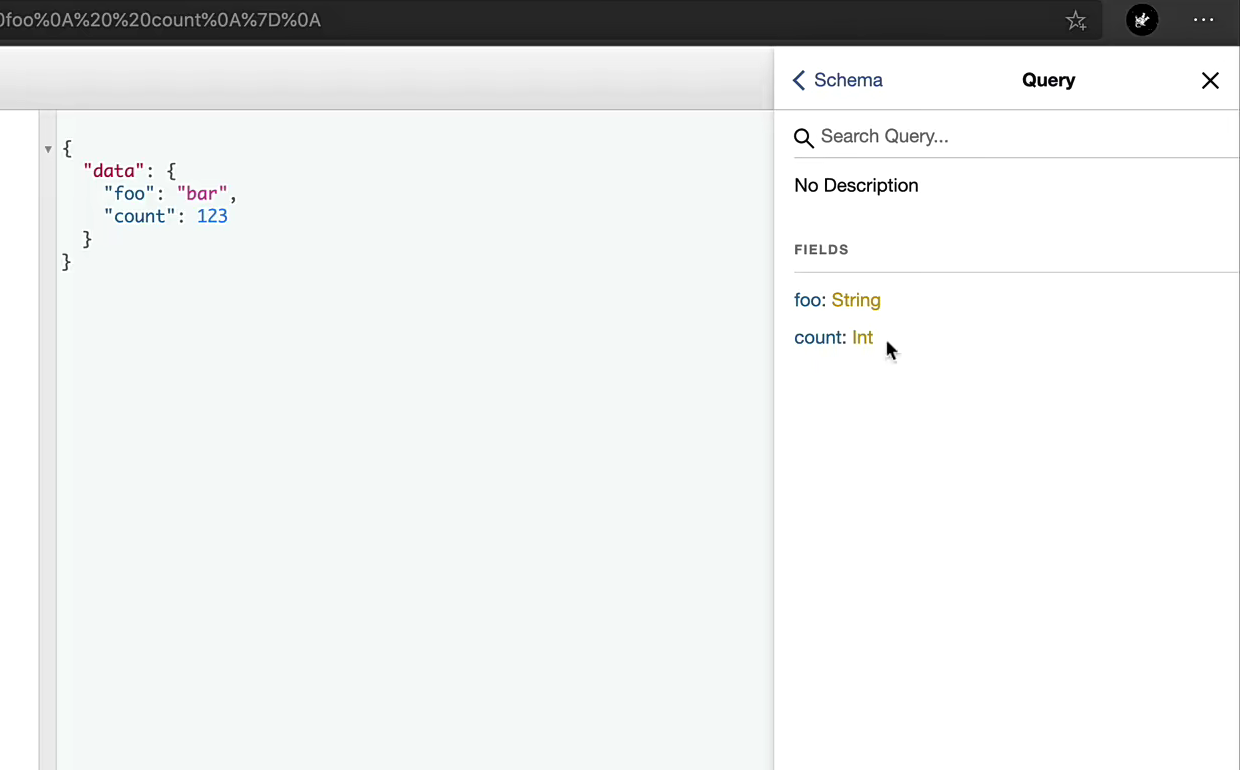The height and width of the screenshot is (770, 1240).
Task: Open the browser three-dots menu
Action: [1203, 20]
